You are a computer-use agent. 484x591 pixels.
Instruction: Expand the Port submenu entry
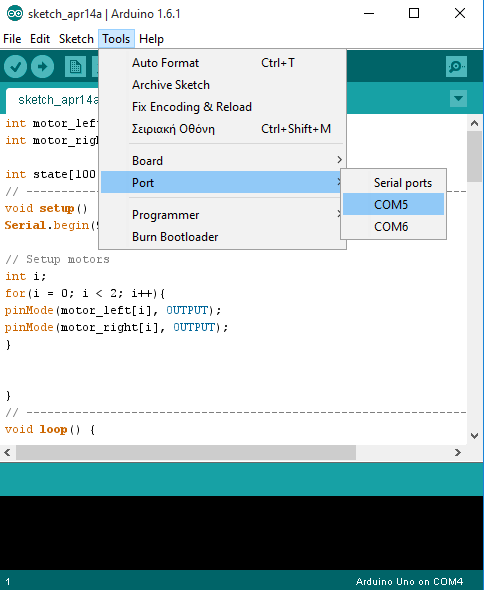point(222,182)
